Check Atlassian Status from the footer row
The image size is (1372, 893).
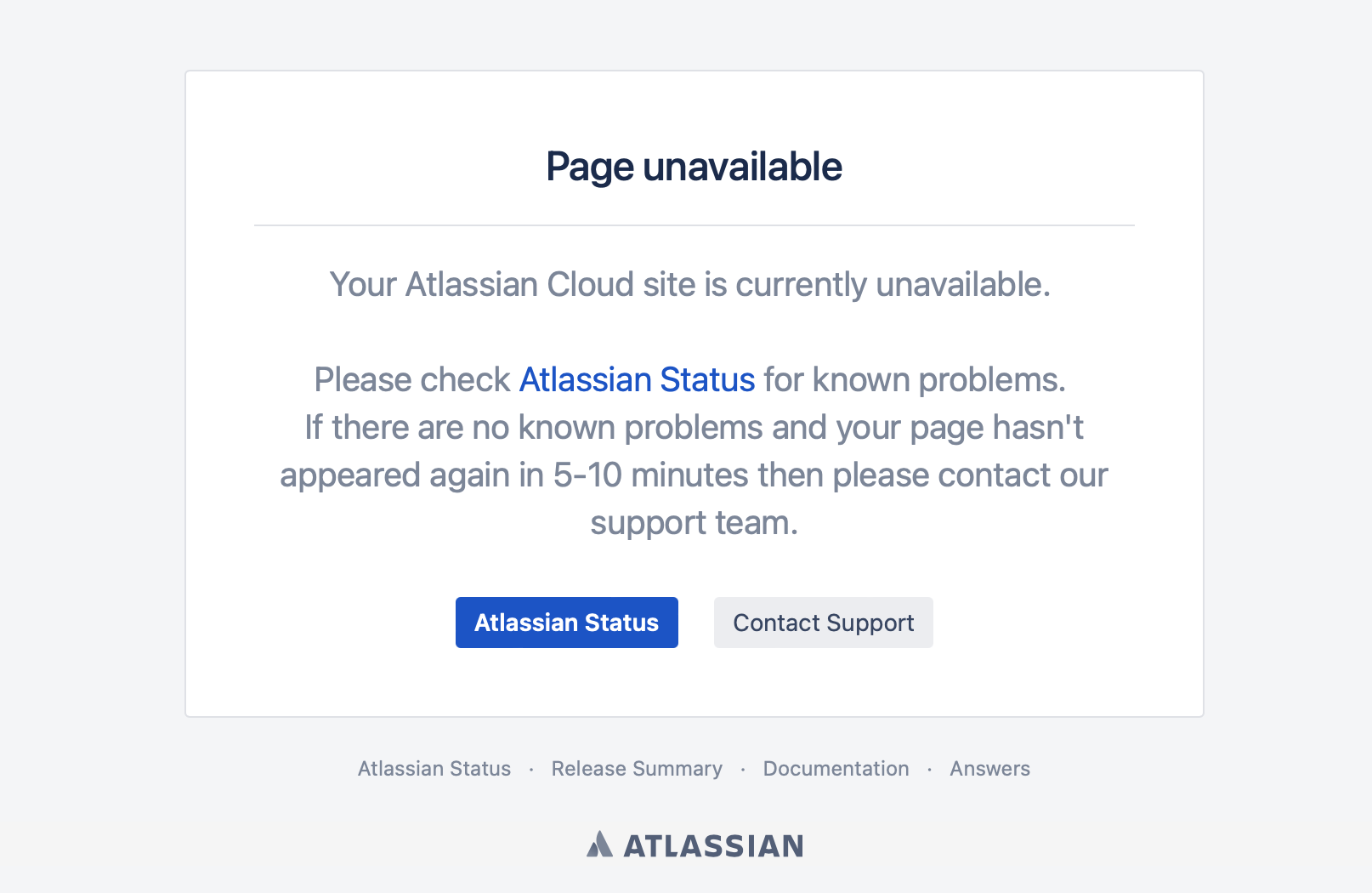[x=434, y=768]
